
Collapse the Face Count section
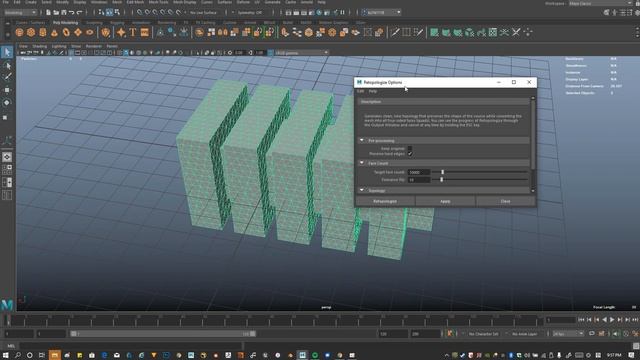pyautogui.click(x=362, y=163)
